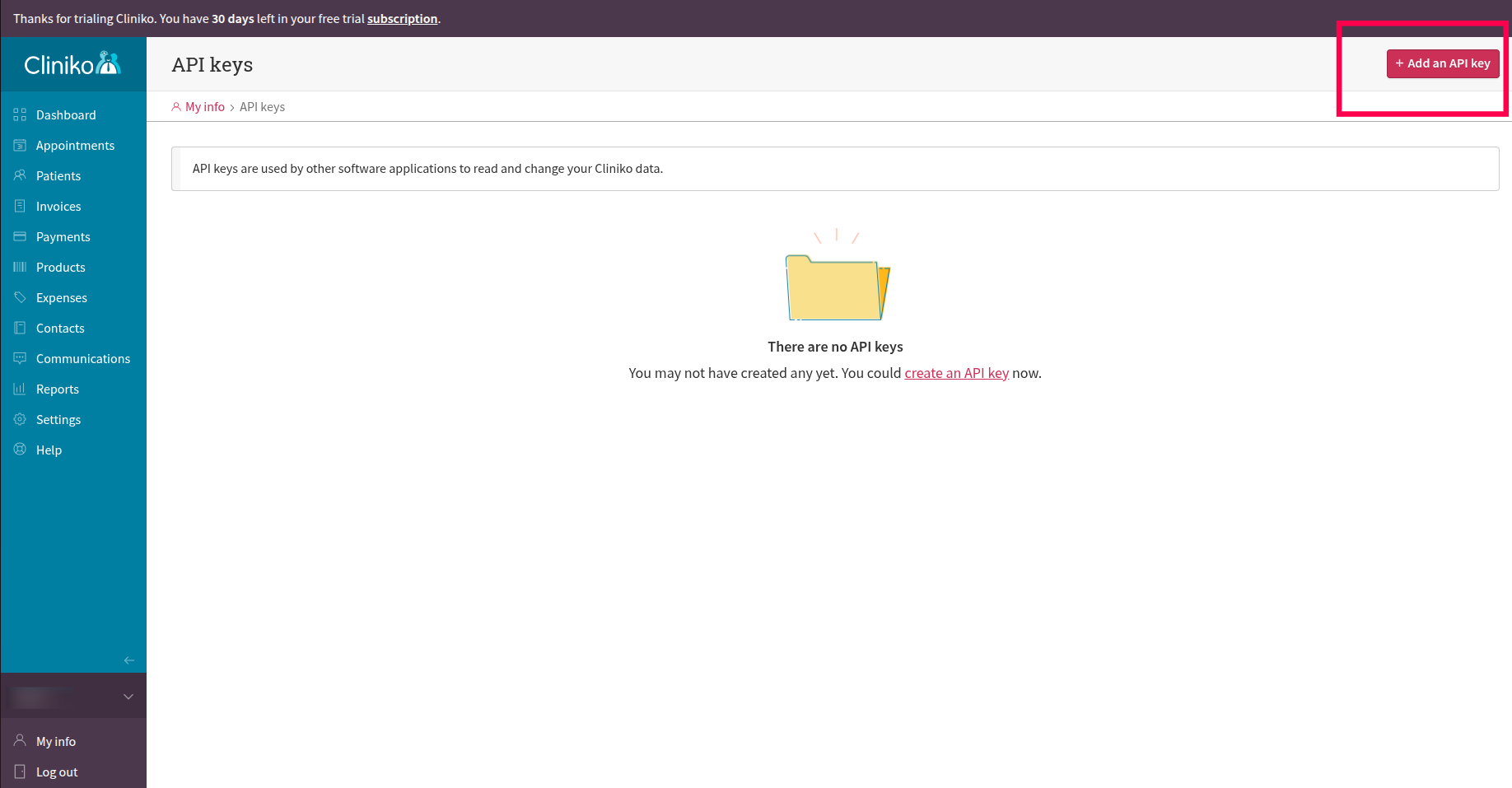
Task: Click the 'API keys' breadcrumb text
Action: (x=262, y=107)
